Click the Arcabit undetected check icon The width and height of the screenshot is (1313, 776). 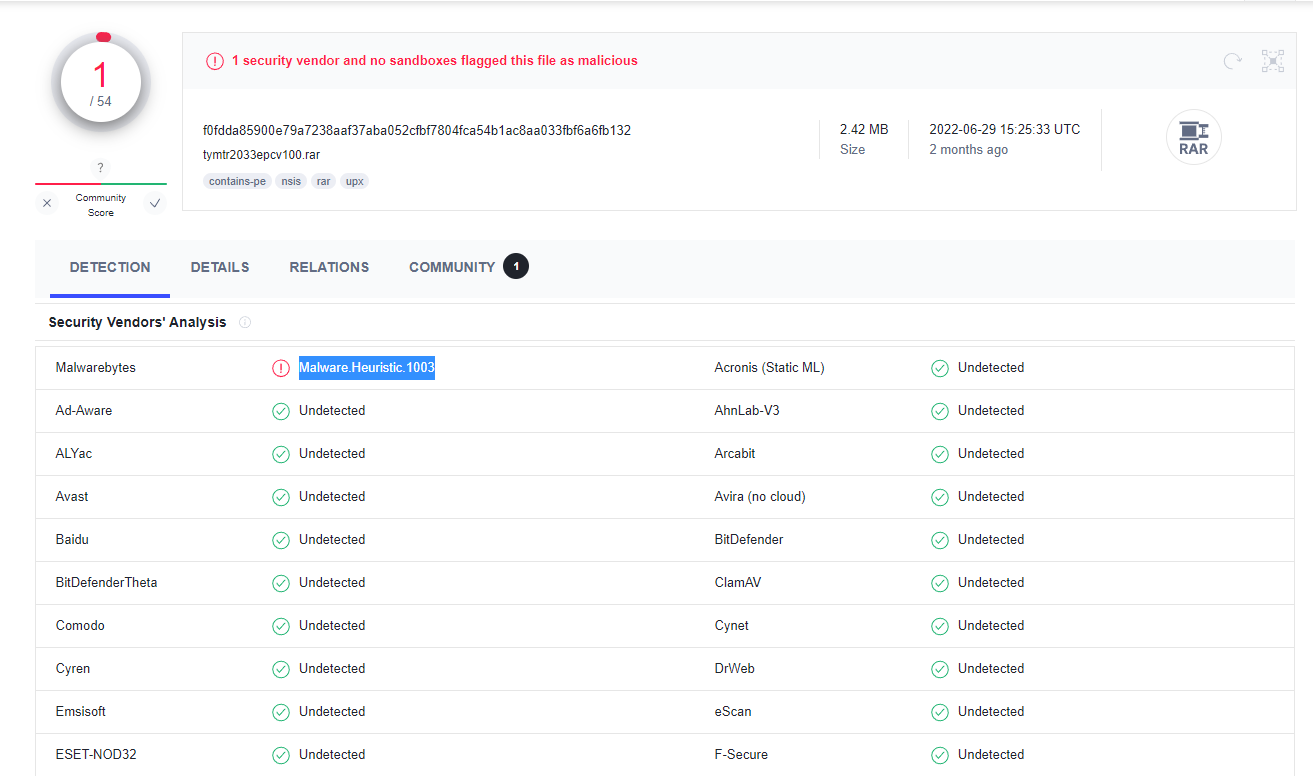click(x=940, y=454)
